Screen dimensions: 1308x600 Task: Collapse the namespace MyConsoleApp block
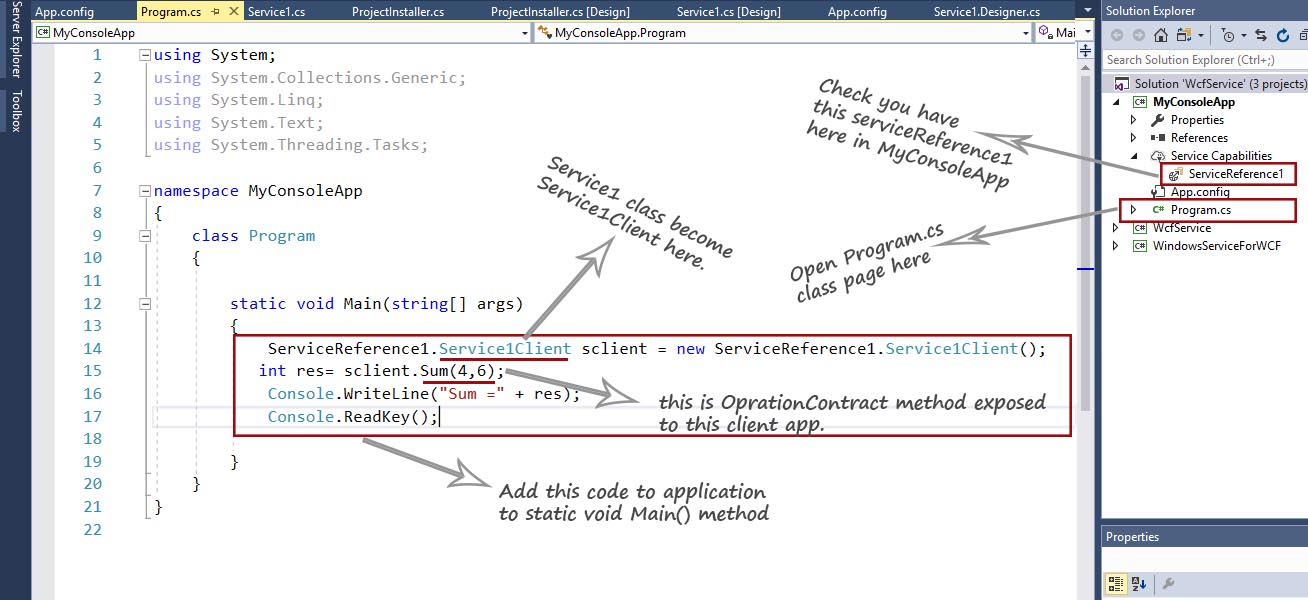[x=146, y=191]
